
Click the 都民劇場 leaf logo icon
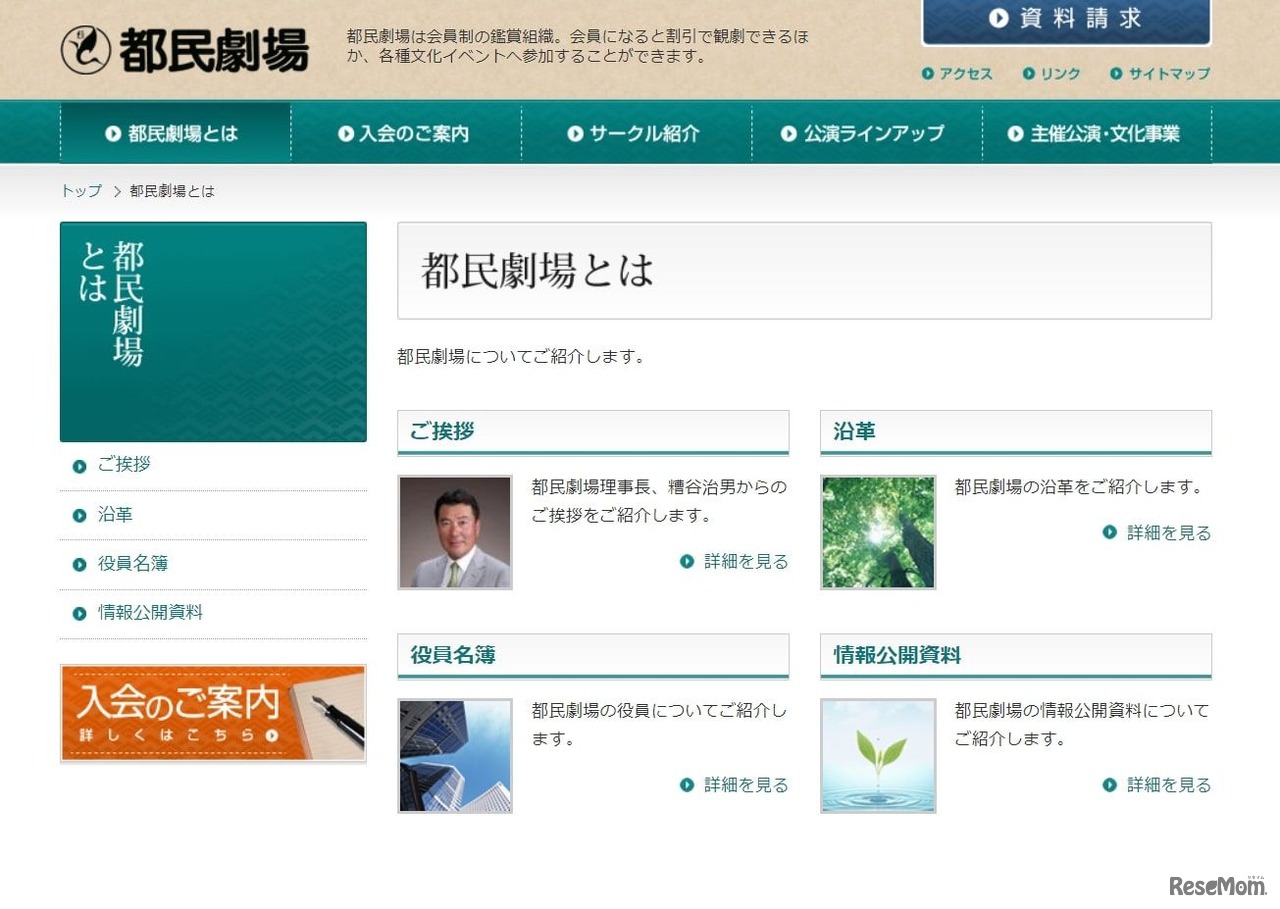coord(88,47)
